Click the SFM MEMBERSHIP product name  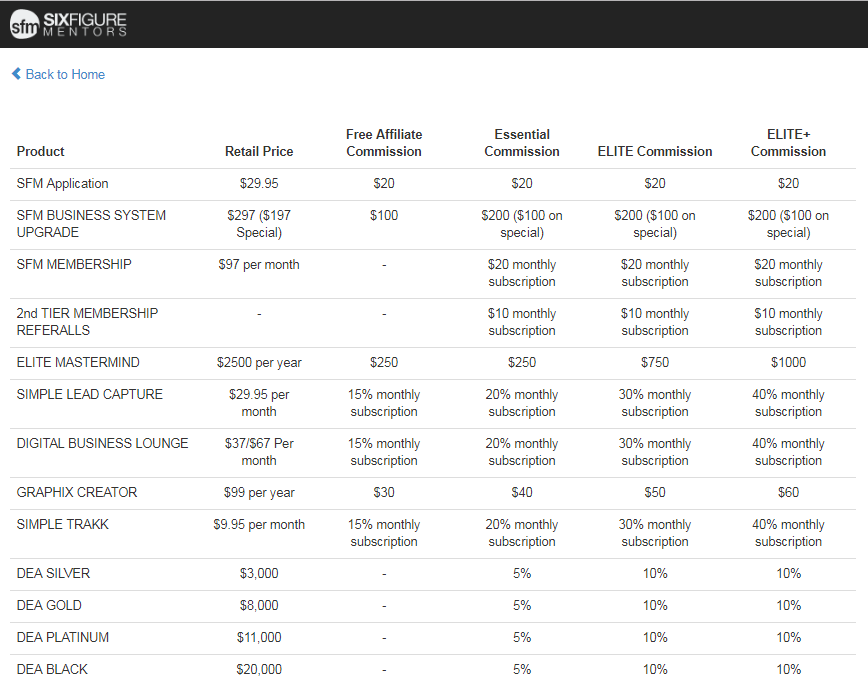(74, 264)
